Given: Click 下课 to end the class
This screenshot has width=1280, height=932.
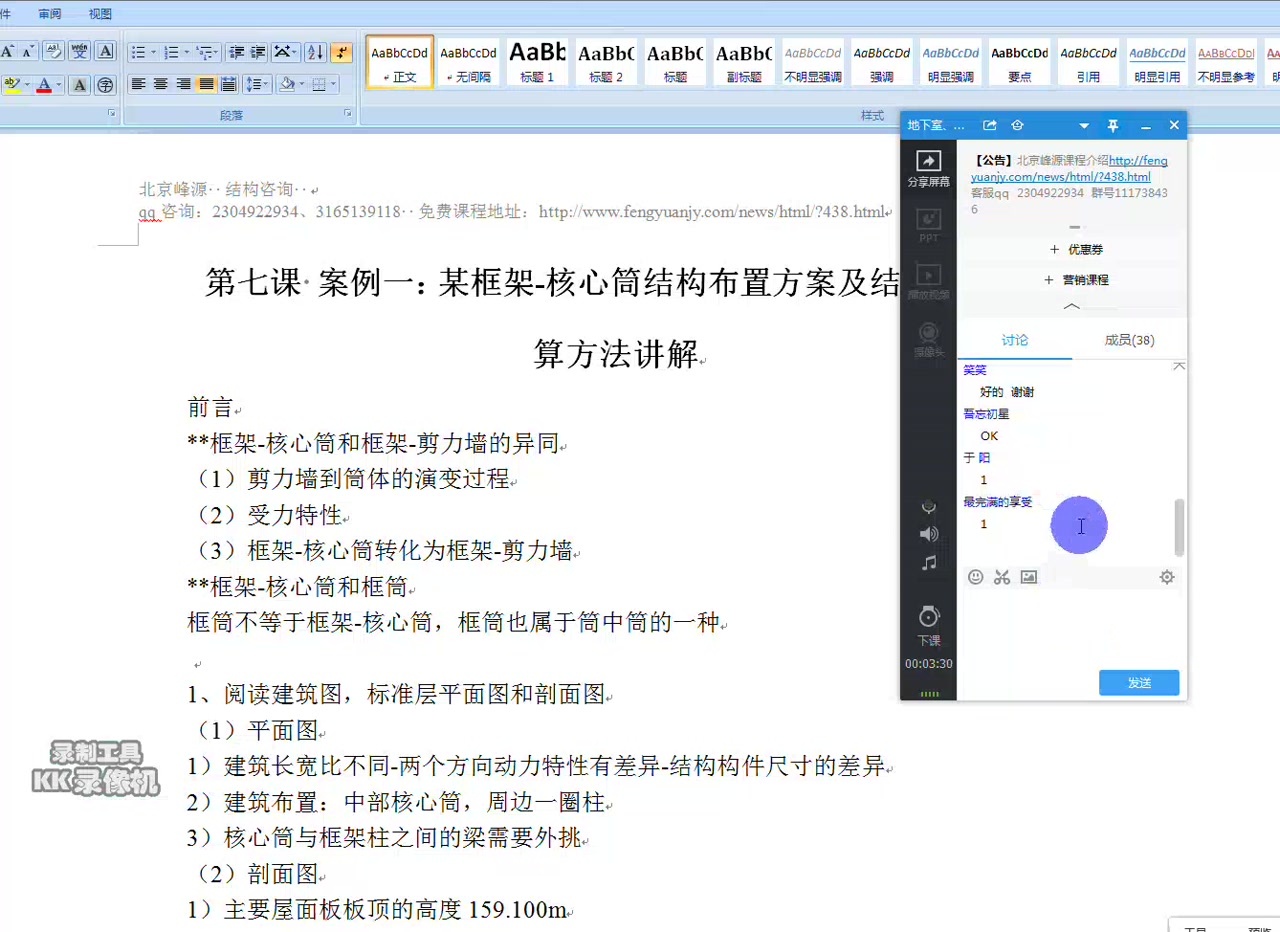Looking at the screenshot, I should 929,624.
